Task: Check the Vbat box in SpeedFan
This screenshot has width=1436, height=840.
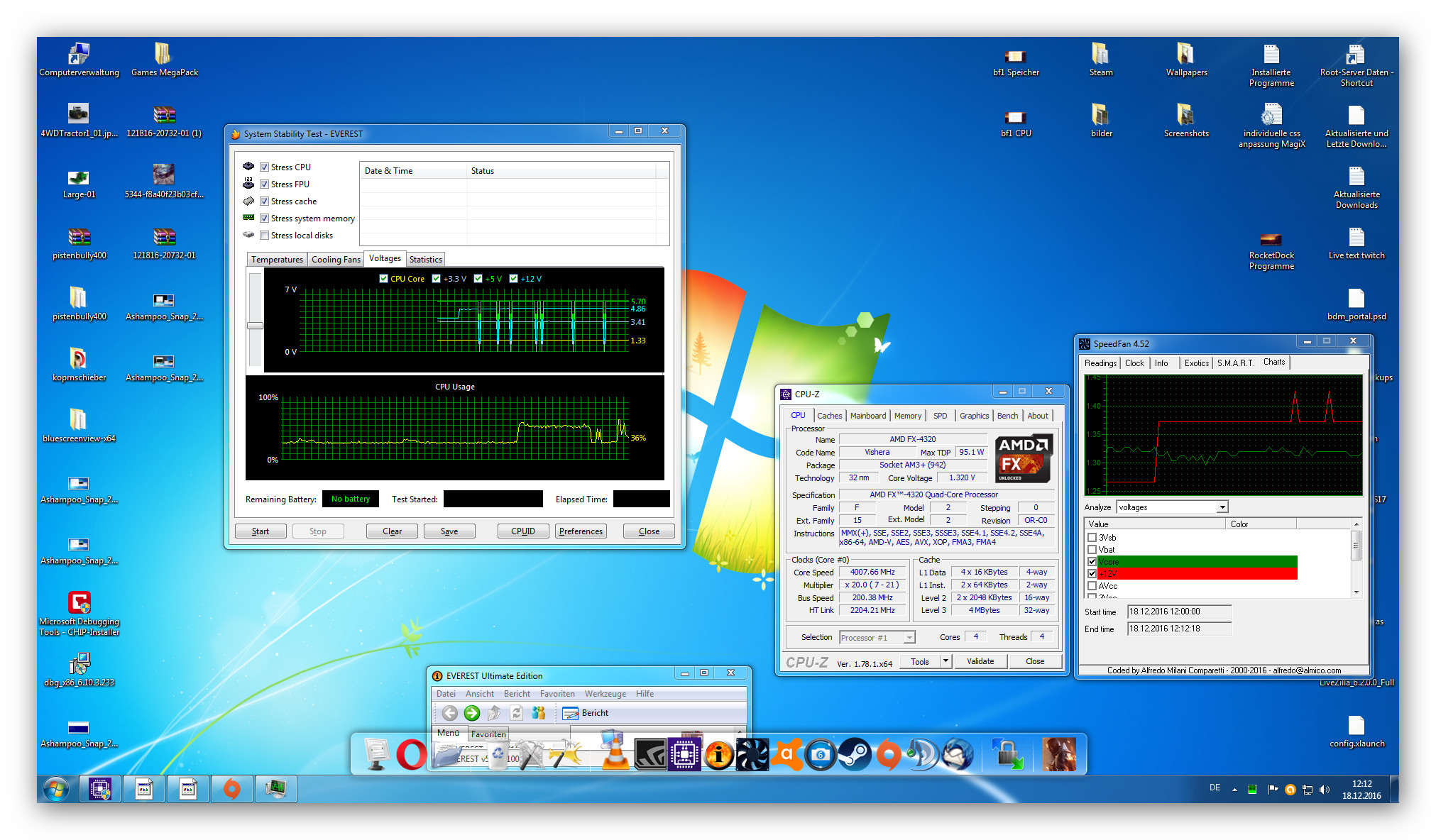Action: [x=1092, y=550]
